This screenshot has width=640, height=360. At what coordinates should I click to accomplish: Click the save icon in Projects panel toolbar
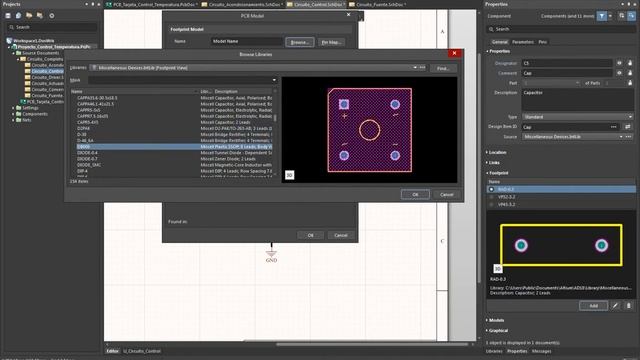pyautogui.click(x=8, y=16)
